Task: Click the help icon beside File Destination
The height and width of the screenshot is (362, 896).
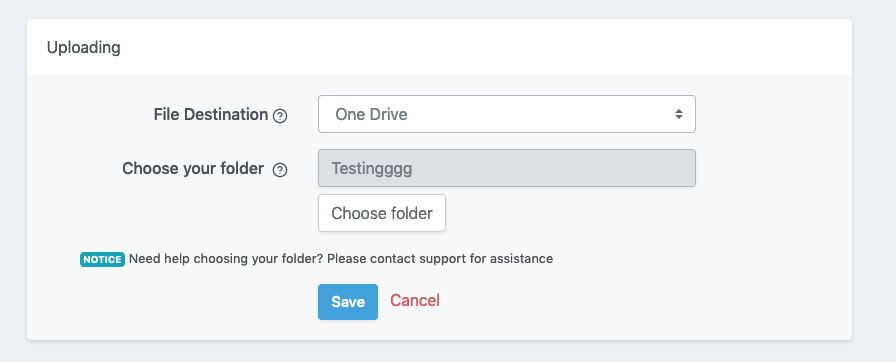Action: [280, 116]
